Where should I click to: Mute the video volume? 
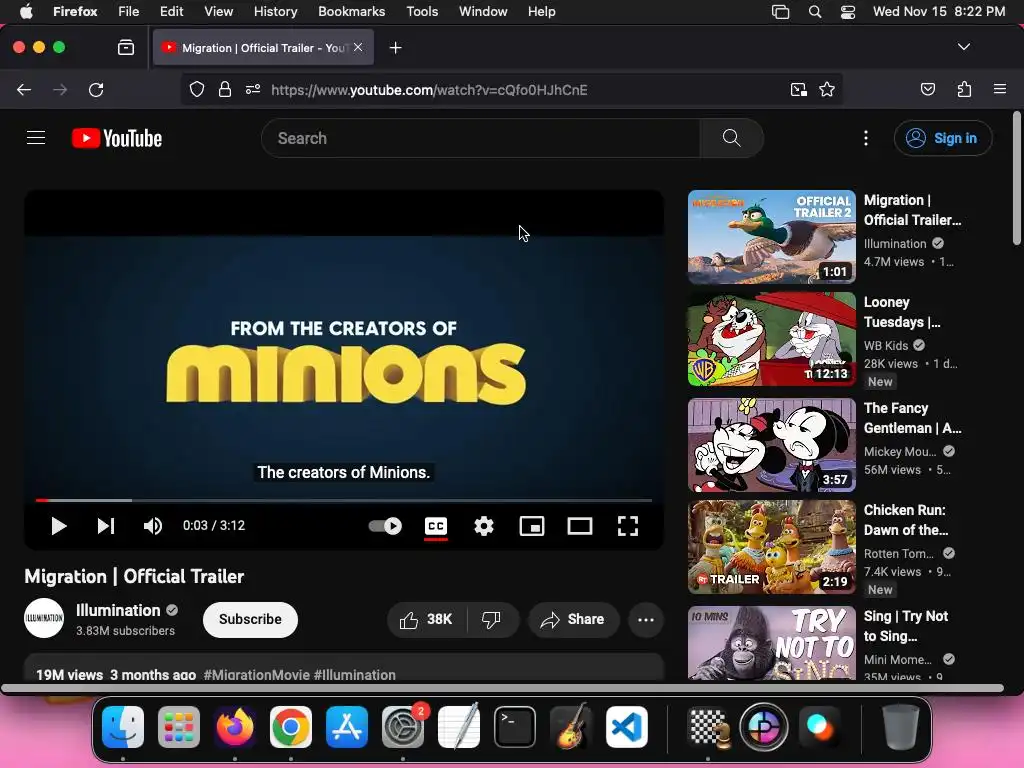(152, 526)
